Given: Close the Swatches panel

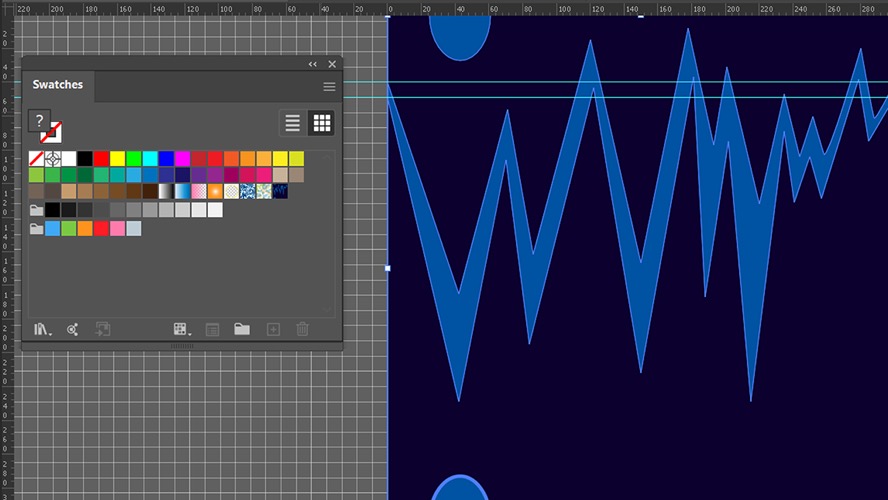Looking at the screenshot, I should coord(332,64).
